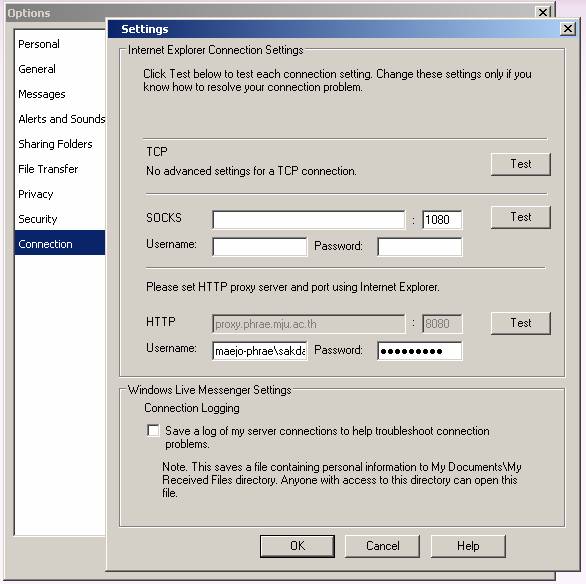Click the SOCKS port field showing 1080

442,220
